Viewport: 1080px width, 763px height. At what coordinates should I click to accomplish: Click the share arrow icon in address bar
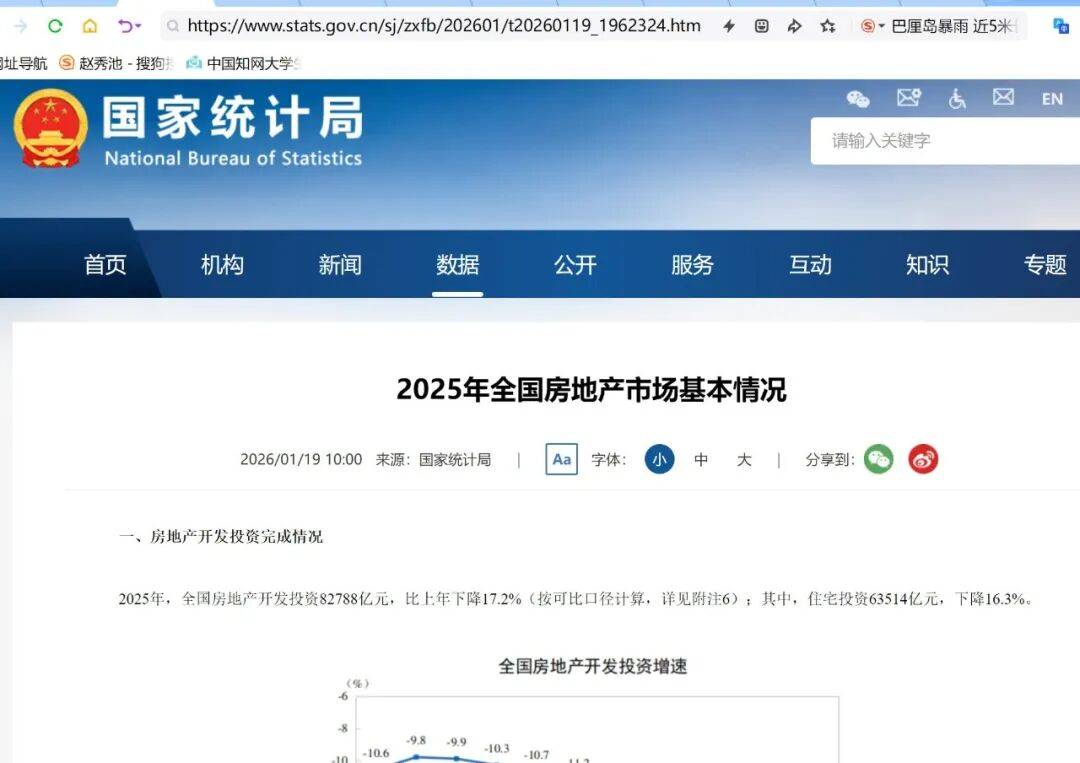794,26
